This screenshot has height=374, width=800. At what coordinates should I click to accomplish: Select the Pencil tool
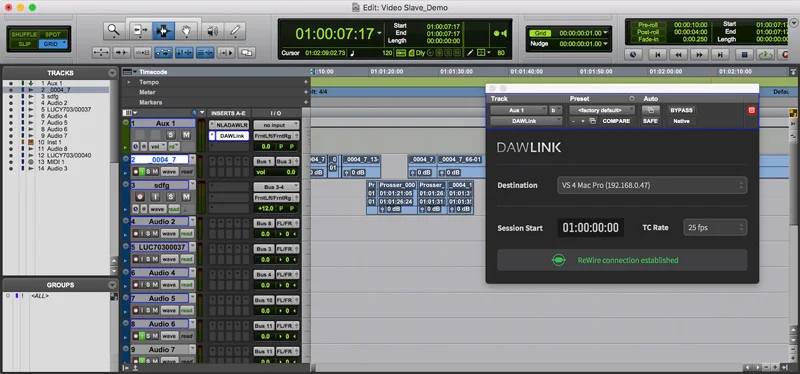[235, 31]
